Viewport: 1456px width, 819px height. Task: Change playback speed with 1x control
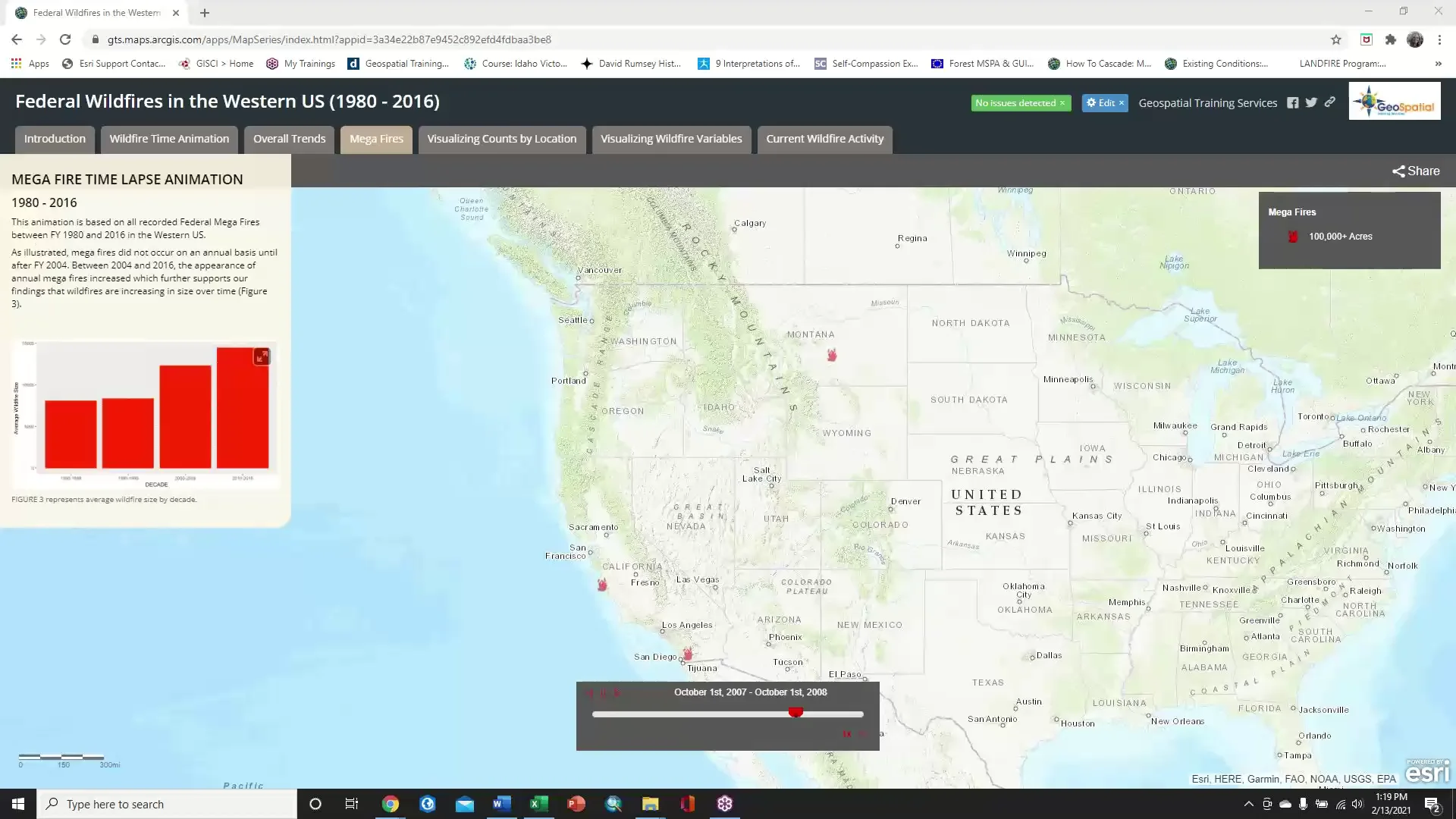[847, 734]
